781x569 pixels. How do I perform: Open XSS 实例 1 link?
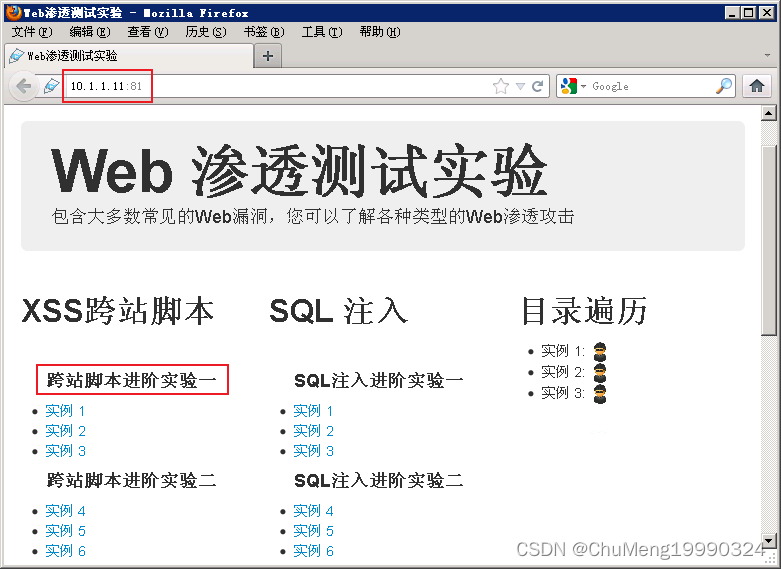click(65, 411)
